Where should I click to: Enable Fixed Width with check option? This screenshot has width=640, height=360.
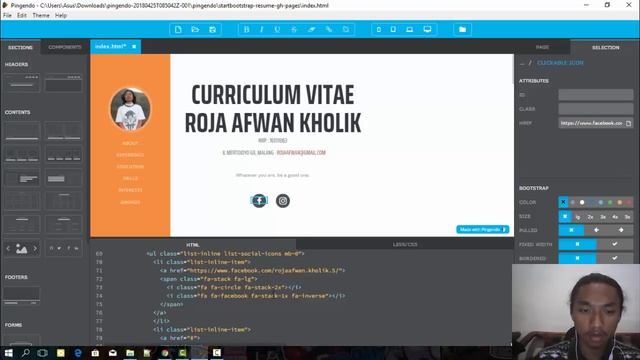(x=615, y=244)
